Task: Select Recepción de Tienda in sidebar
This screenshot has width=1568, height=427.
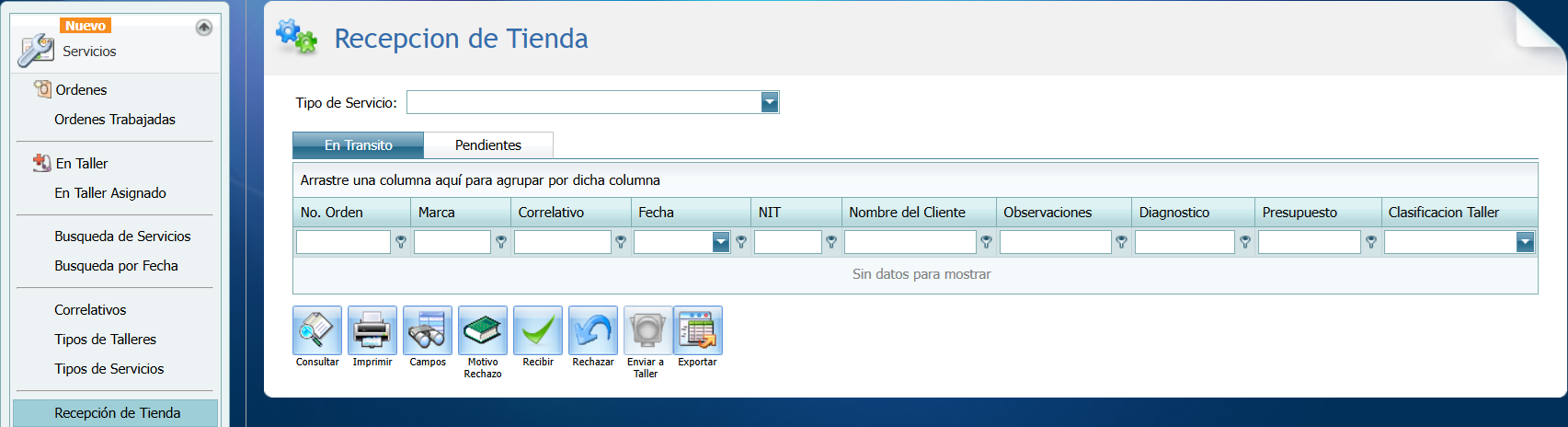Action: coord(116,412)
